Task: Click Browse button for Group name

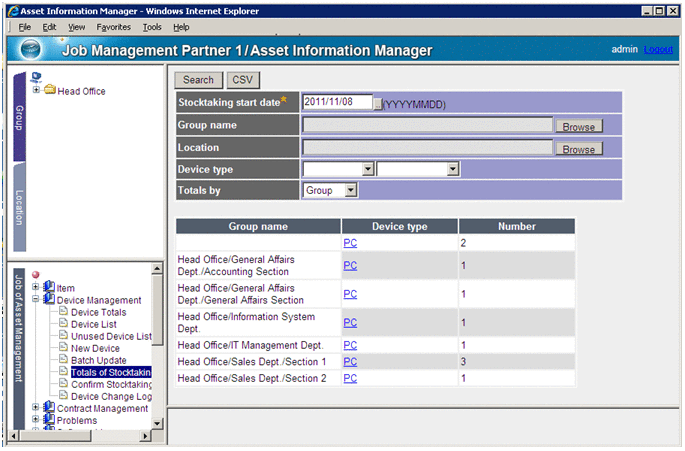Action: pyautogui.click(x=579, y=127)
